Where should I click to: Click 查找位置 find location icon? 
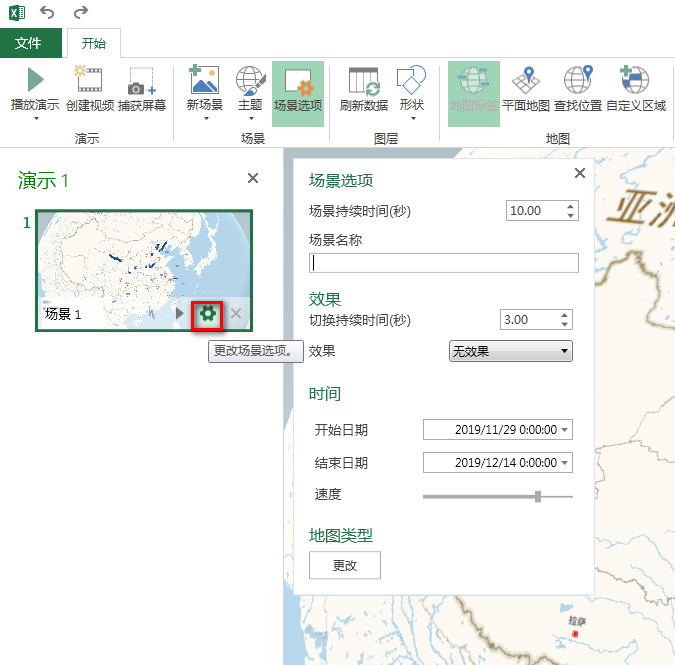coord(579,80)
